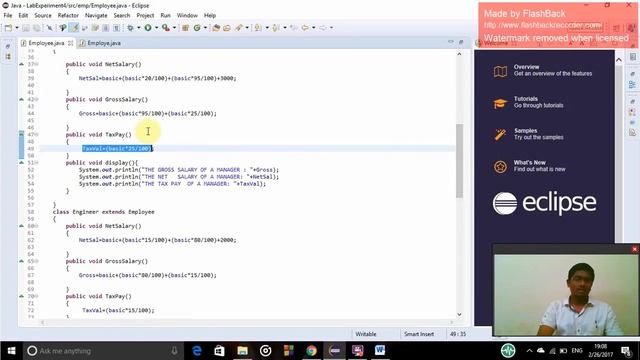Click the Previous Annotation toolbar icon
This screenshot has width=640, height=360.
pyautogui.click(x=276, y=28)
